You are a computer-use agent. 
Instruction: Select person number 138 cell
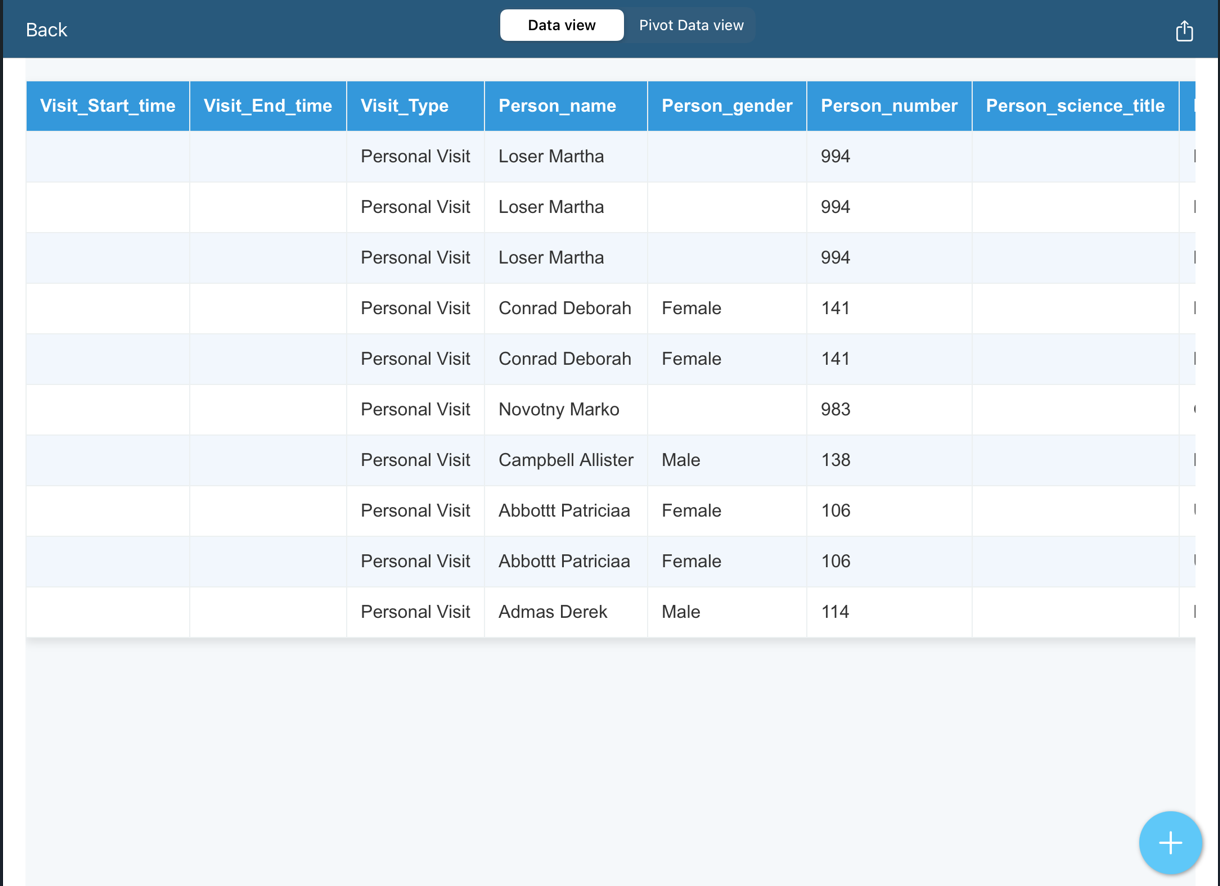click(x=836, y=460)
